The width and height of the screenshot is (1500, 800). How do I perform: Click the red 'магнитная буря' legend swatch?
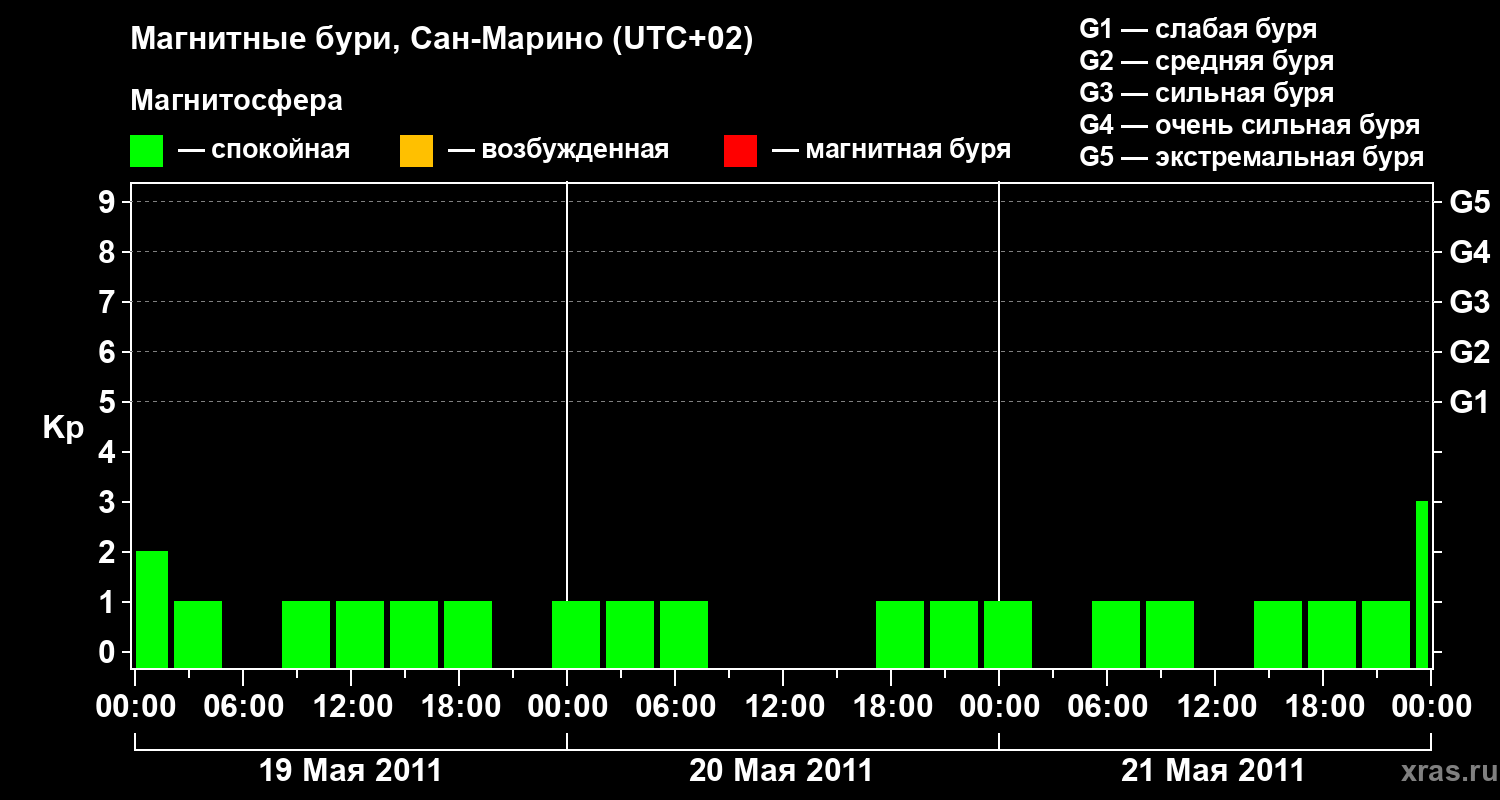740,151
